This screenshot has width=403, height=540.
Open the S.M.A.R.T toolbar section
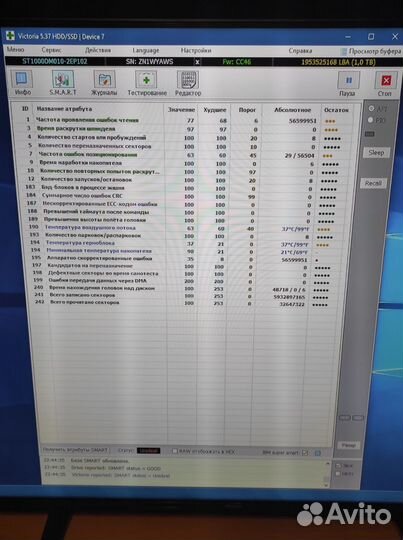point(63,82)
